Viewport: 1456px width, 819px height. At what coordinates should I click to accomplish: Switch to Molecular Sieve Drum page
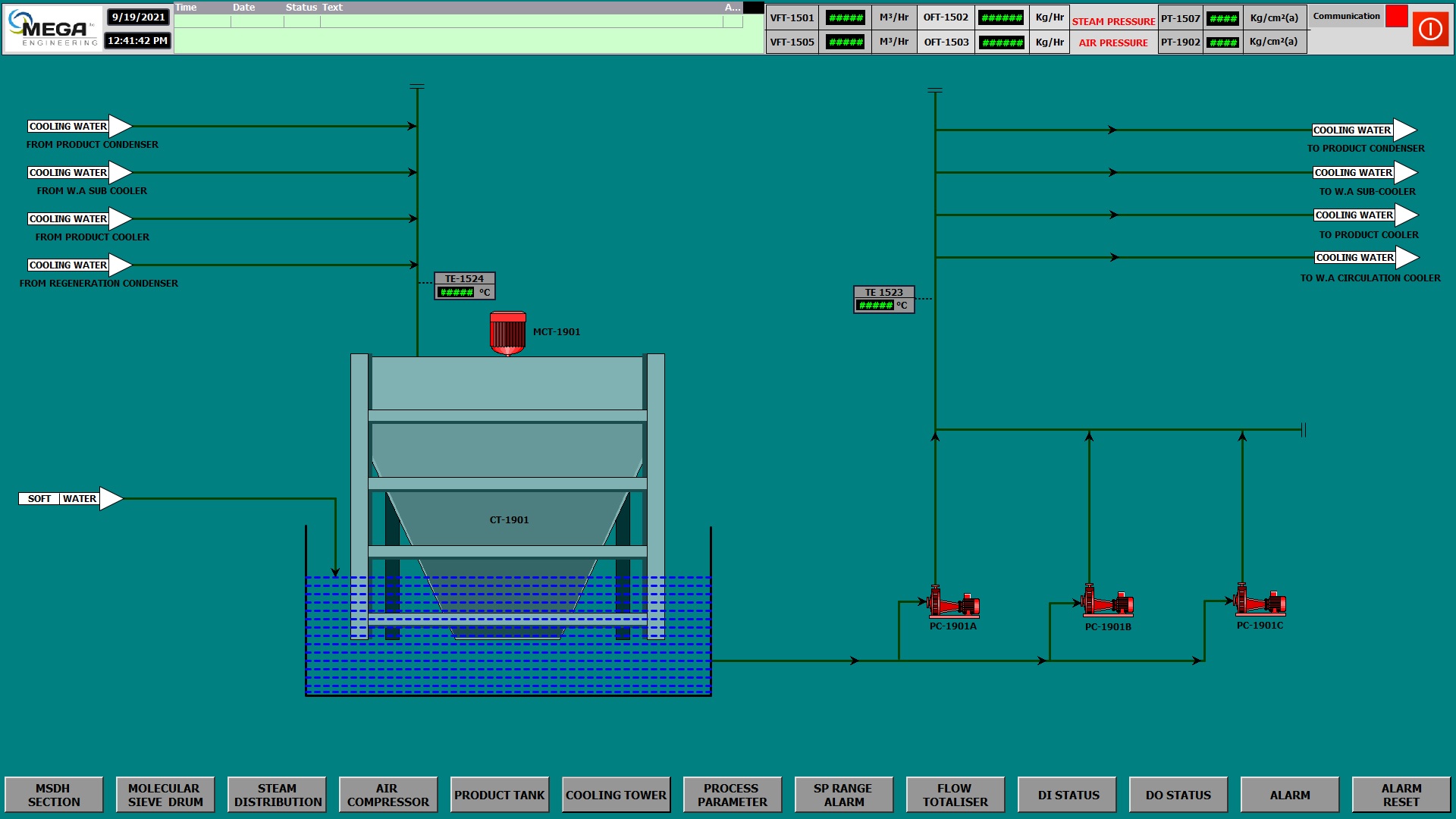[x=165, y=795]
